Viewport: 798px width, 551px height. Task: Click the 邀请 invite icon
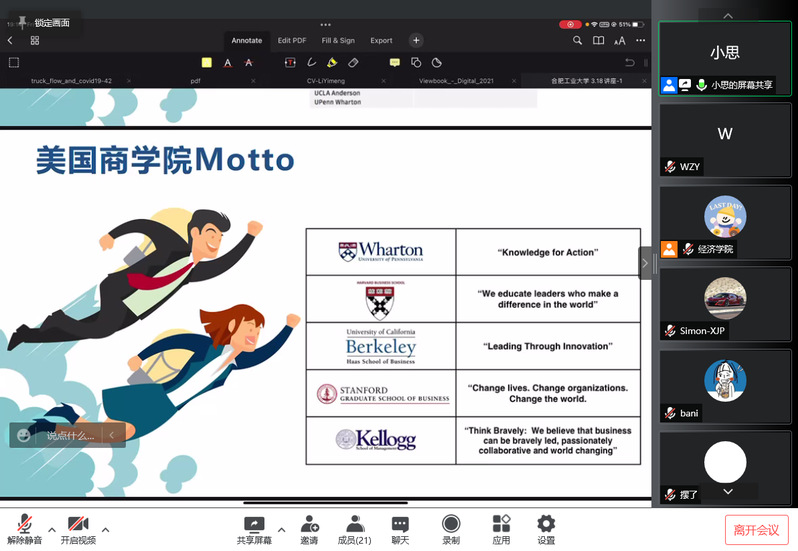pyautogui.click(x=309, y=530)
